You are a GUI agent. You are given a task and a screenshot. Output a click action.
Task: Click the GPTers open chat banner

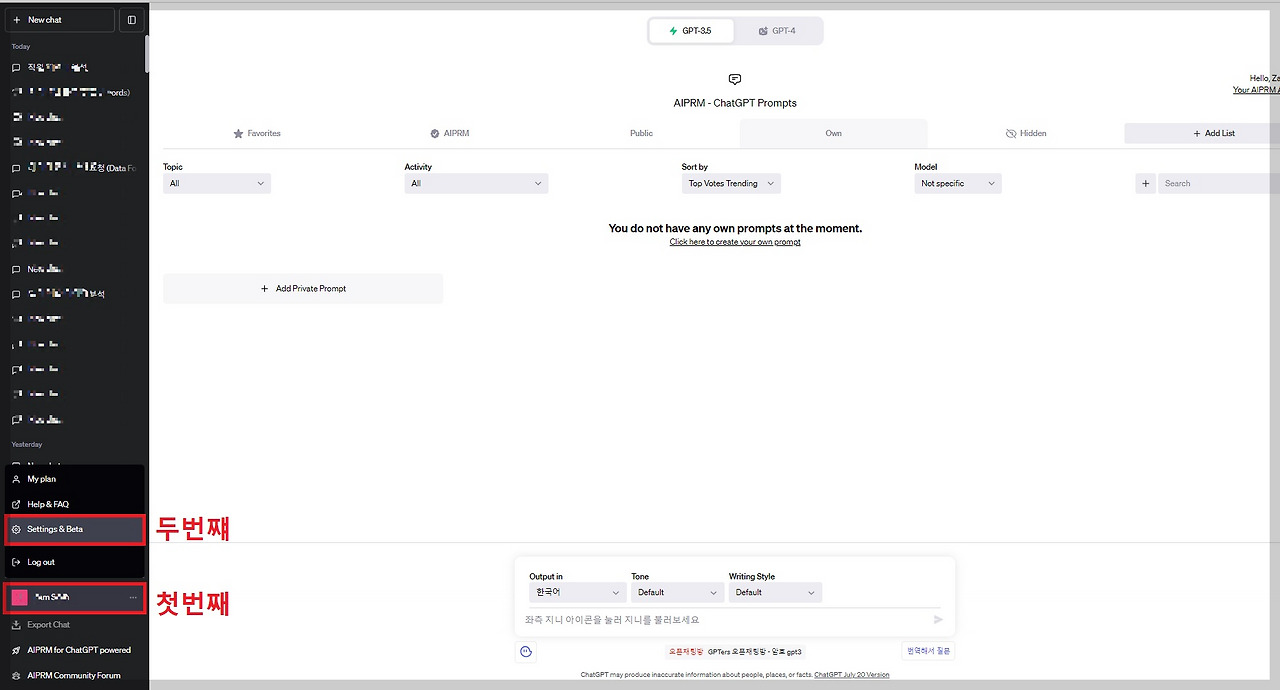[x=735, y=652]
